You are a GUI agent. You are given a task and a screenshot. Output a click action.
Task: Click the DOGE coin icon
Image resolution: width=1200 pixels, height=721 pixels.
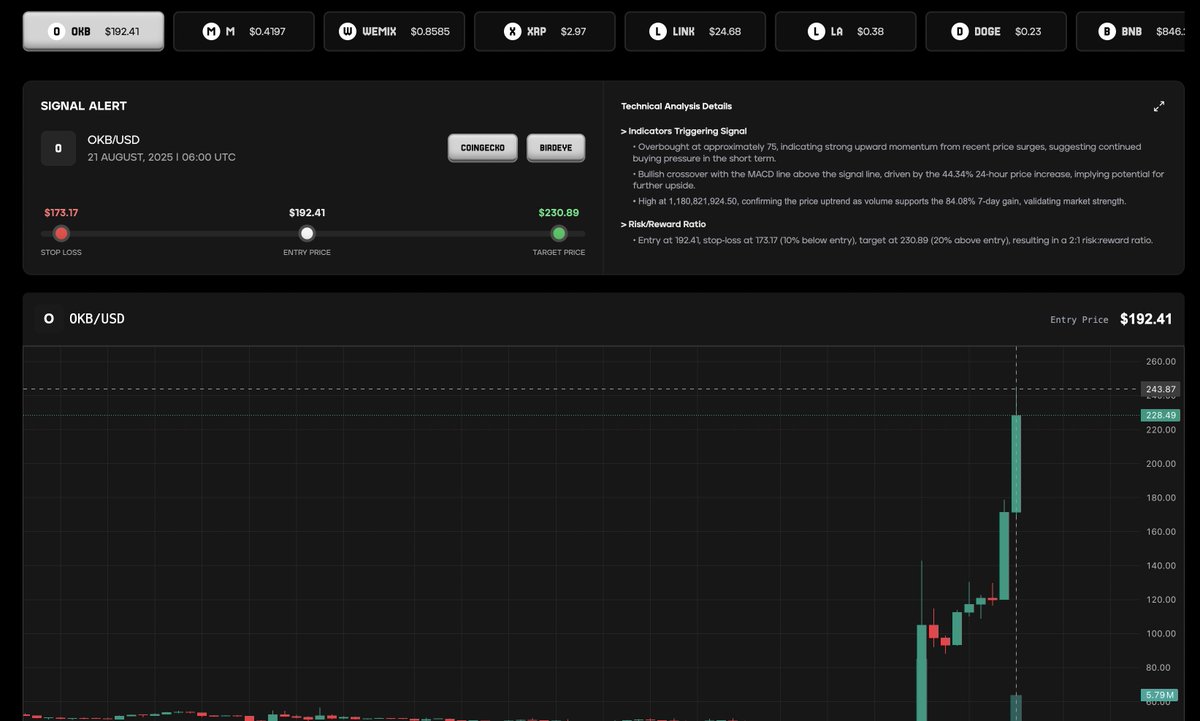(960, 32)
